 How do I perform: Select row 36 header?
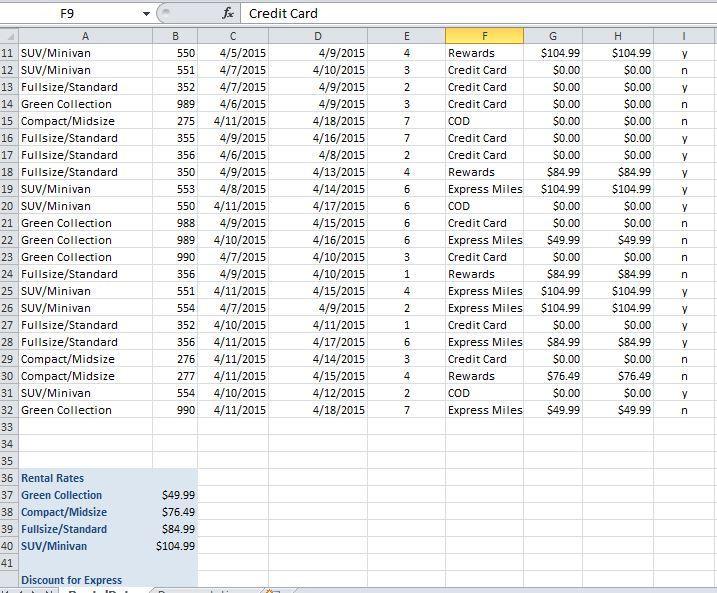click(x=9, y=478)
